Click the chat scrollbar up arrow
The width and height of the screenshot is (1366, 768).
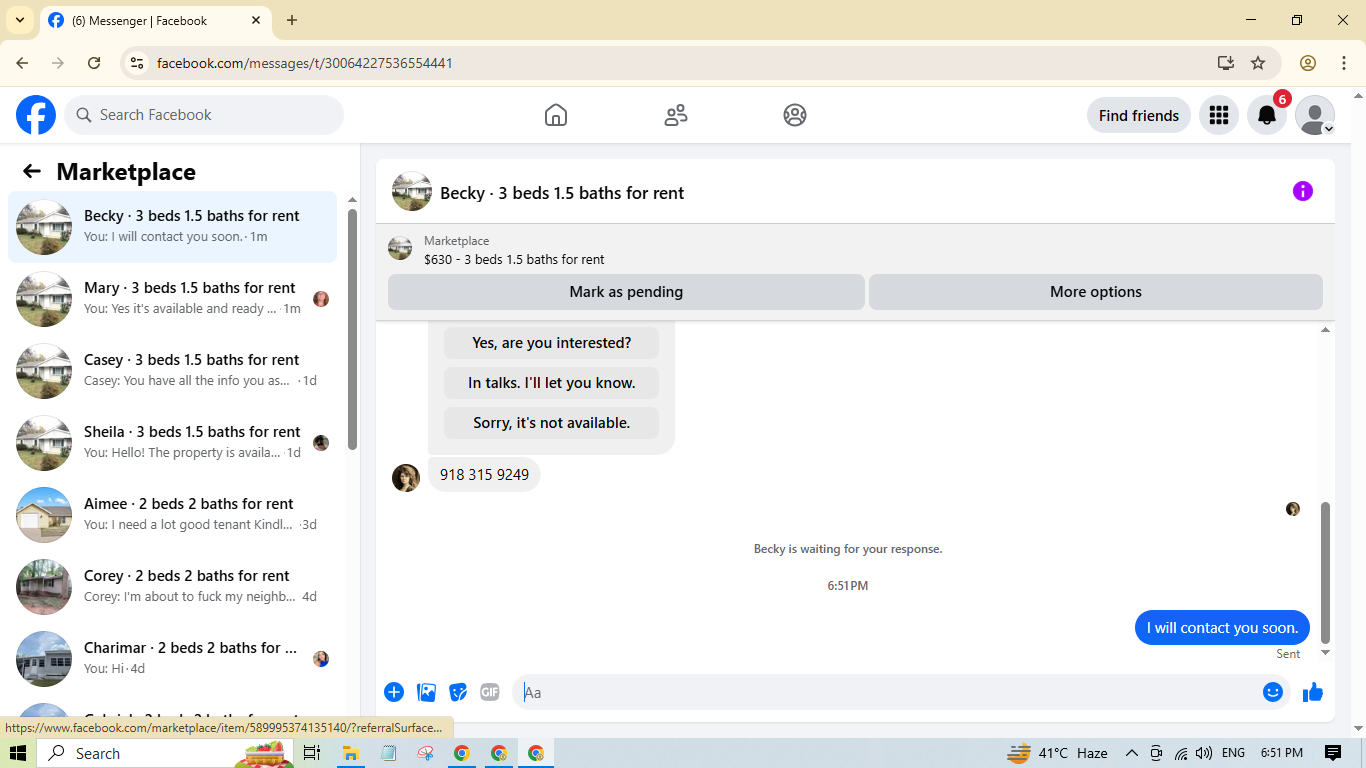pyautogui.click(x=1326, y=329)
